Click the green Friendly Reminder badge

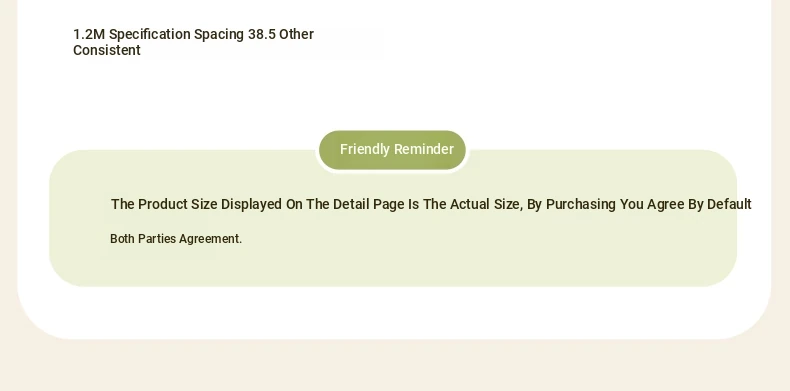392,150
